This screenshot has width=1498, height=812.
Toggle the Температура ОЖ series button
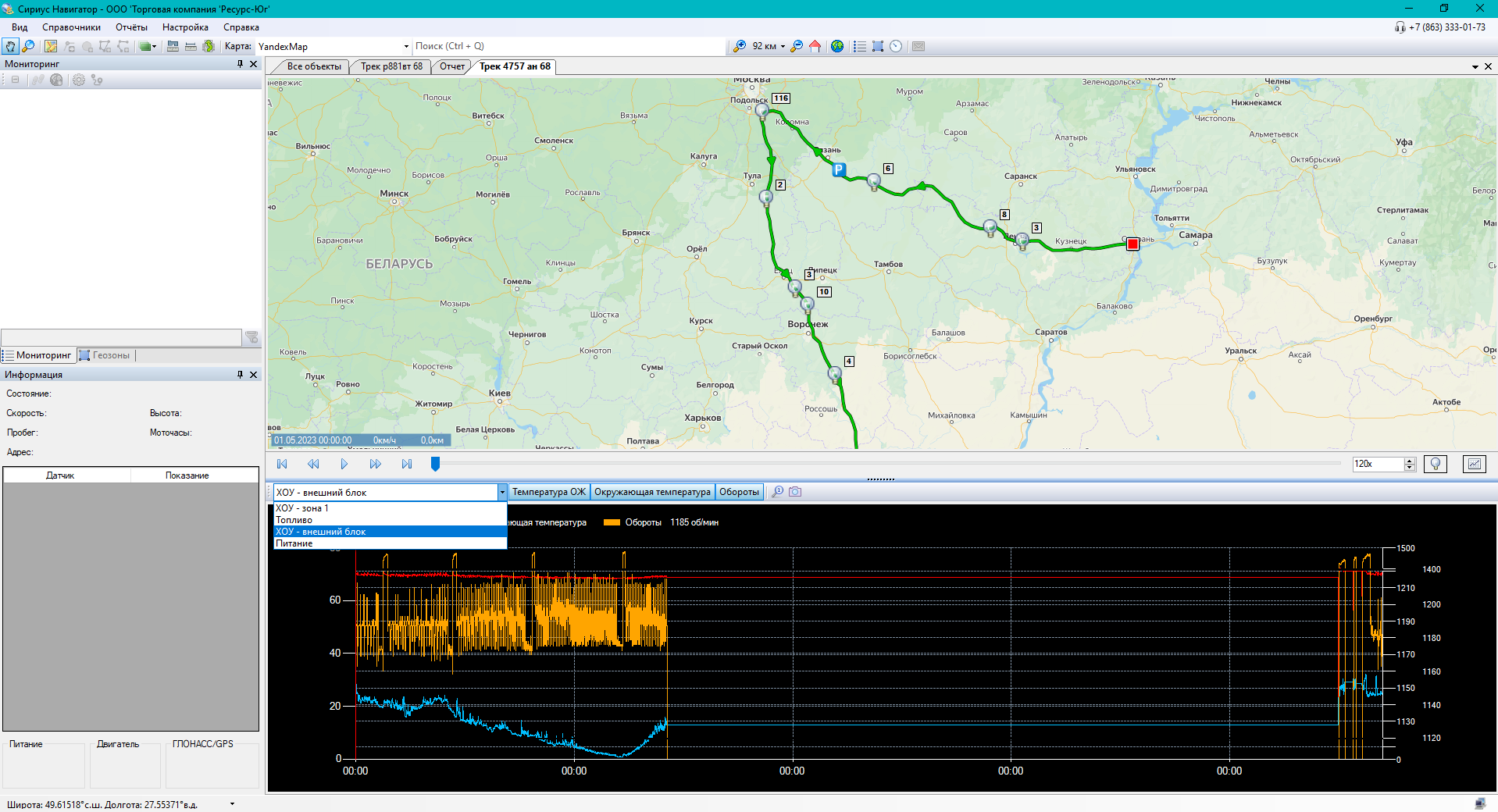548,492
